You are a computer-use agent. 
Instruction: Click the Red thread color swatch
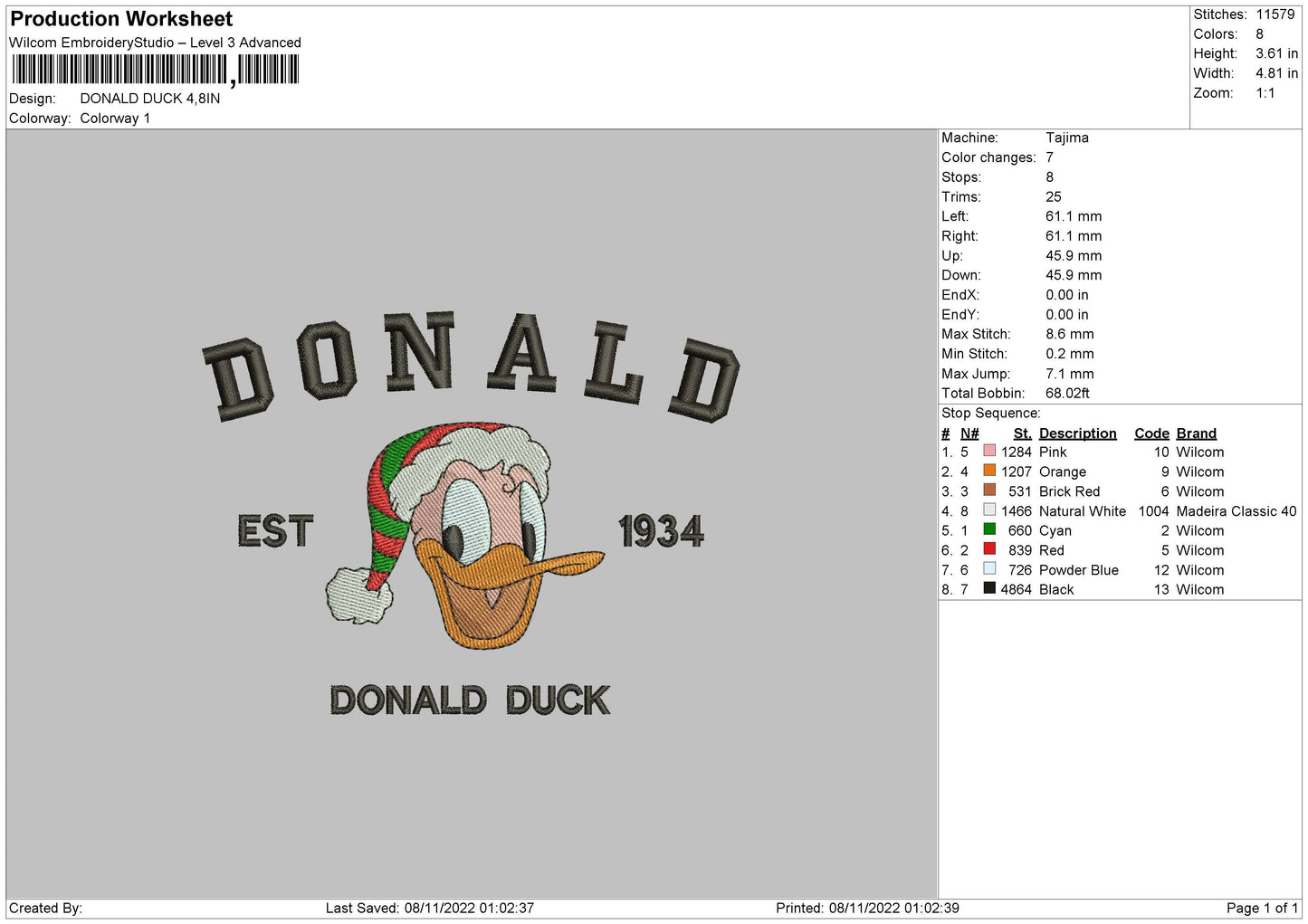pos(989,549)
